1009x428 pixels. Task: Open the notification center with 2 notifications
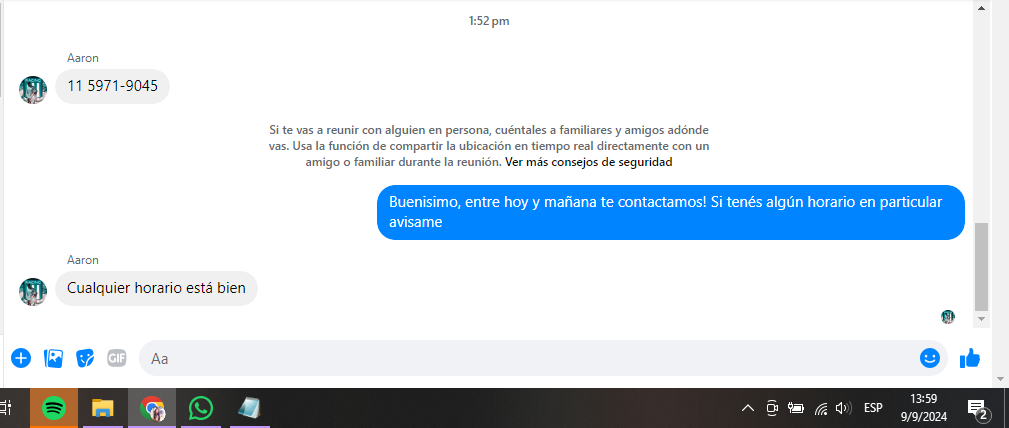click(977, 408)
